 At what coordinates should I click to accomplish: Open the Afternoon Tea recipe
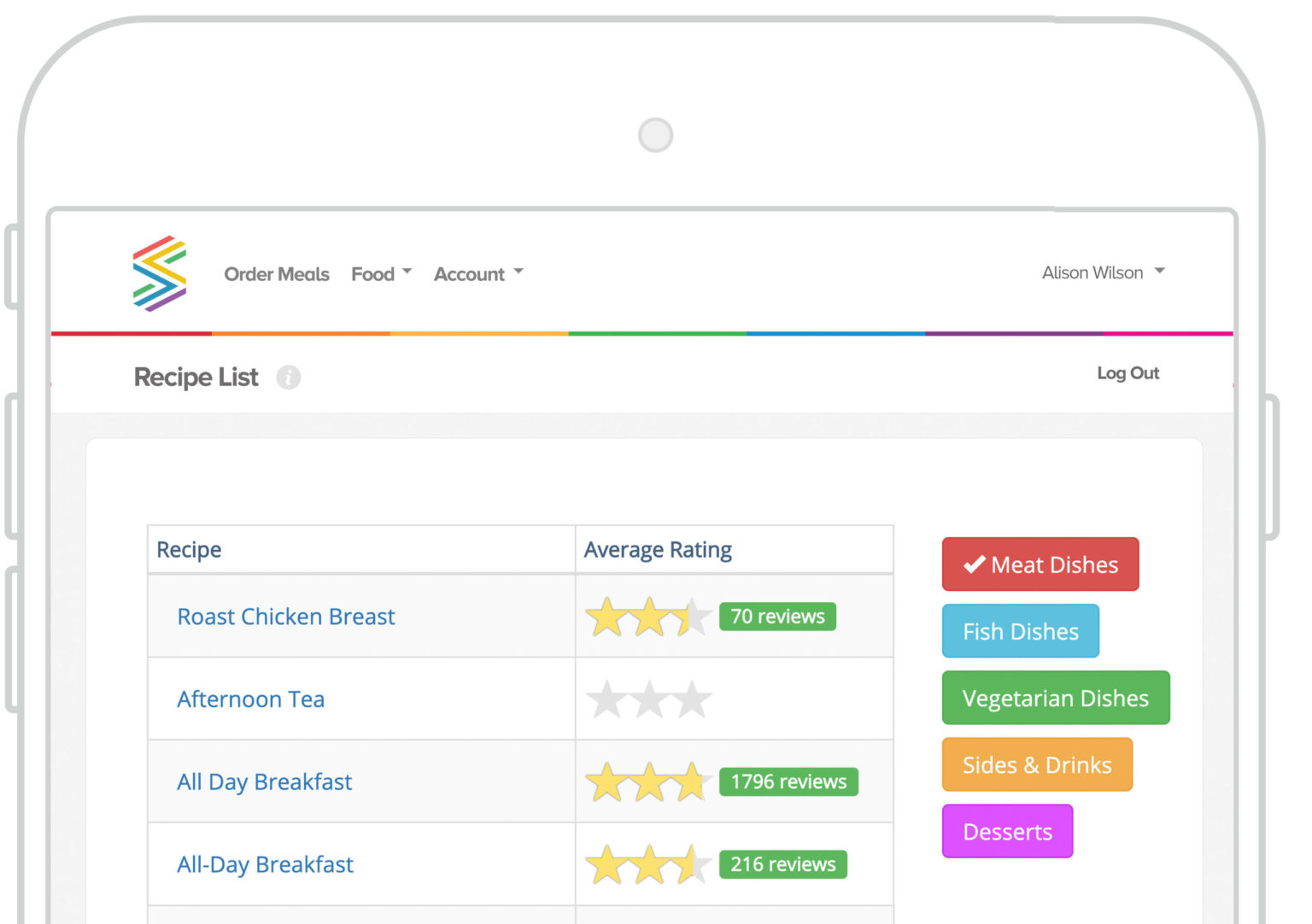pyautogui.click(x=250, y=699)
